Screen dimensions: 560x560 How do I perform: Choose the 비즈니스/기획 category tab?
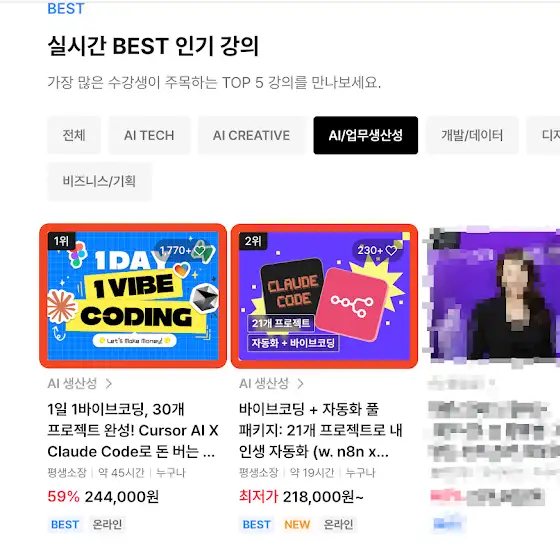pos(99,181)
